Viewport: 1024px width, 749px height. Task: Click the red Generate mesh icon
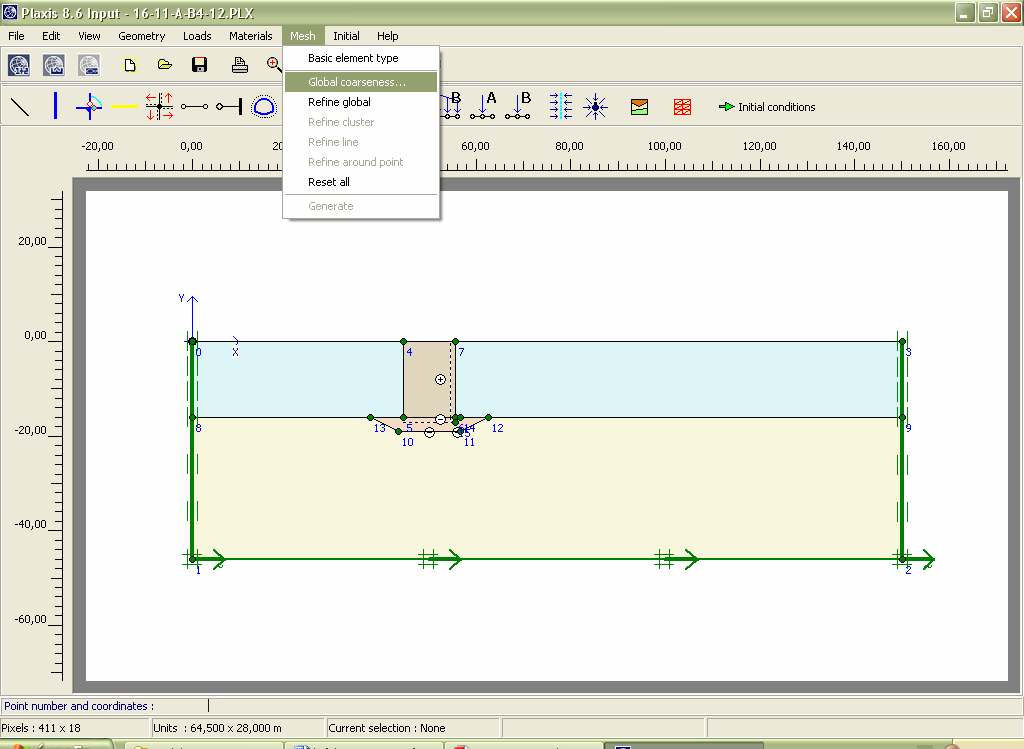[x=682, y=106]
